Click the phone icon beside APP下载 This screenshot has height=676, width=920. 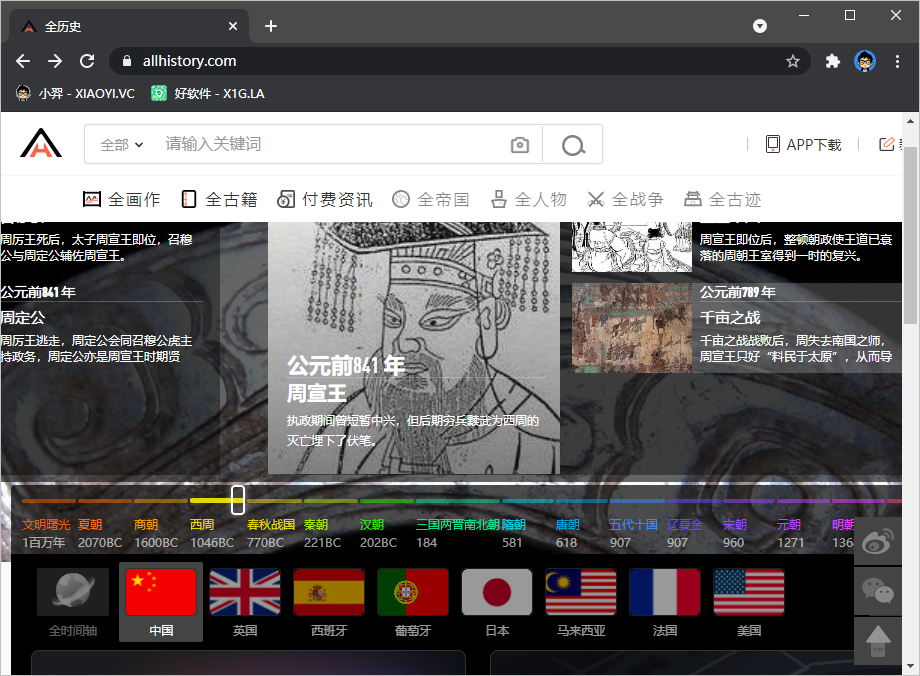(773, 144)
